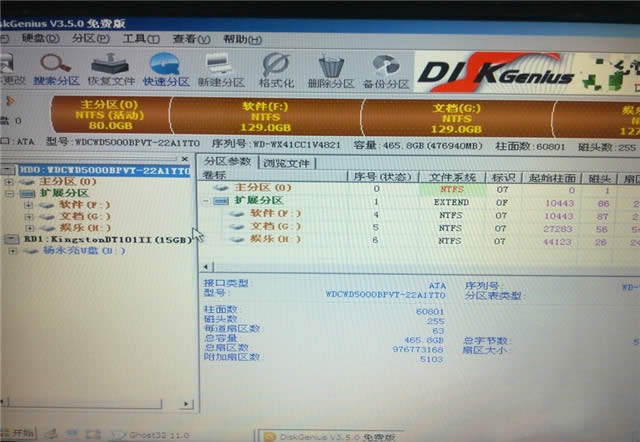Open the 快速分区 (Quick Partition) tool
The height and width of the screenshot is (442, 640).
pos(165,69)
